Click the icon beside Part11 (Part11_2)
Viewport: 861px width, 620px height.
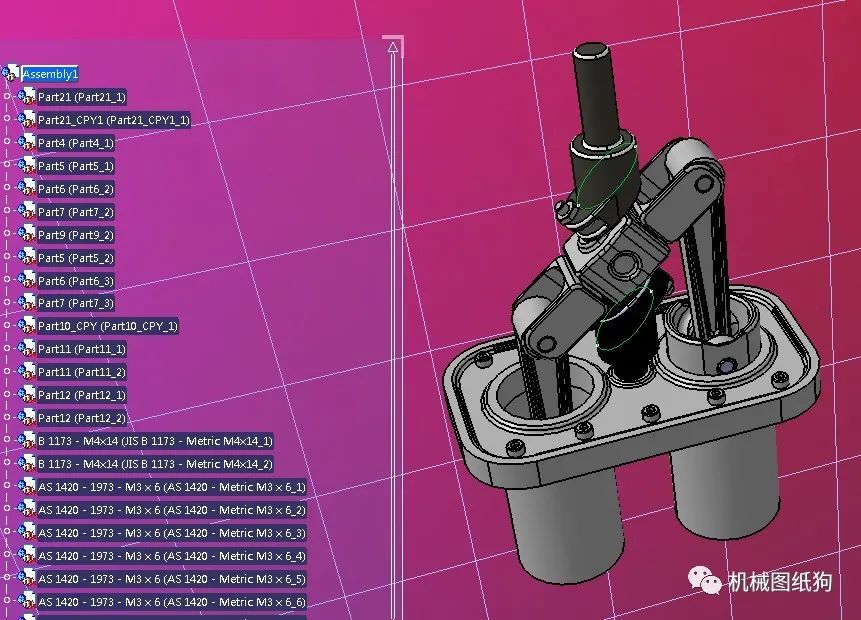point(26,372)
